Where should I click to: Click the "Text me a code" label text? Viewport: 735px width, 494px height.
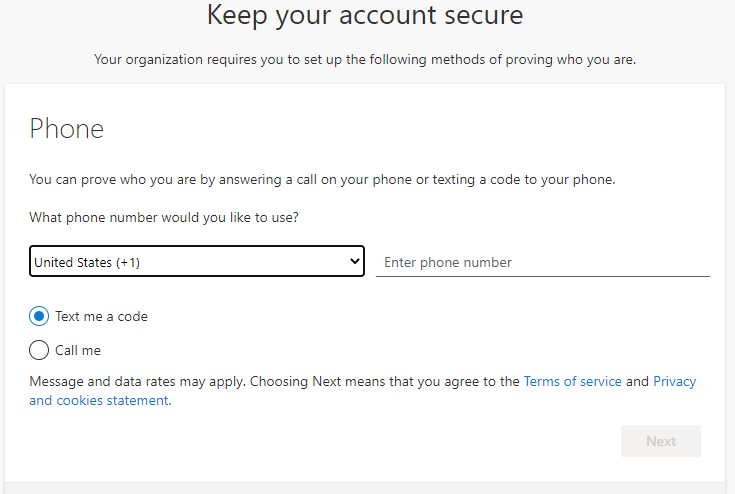(101, 316)
